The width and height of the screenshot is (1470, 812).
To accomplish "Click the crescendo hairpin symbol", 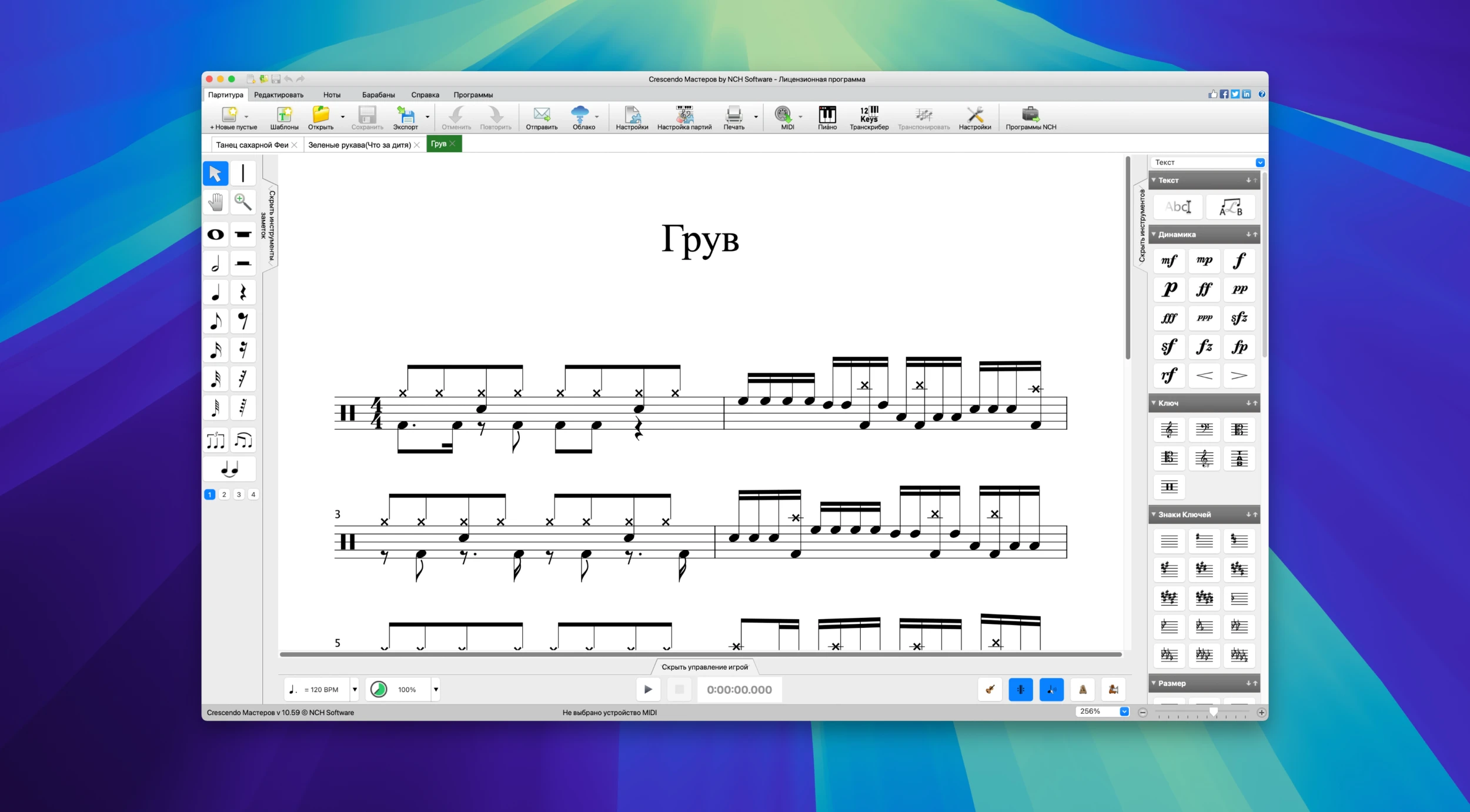I will 1204,375.
